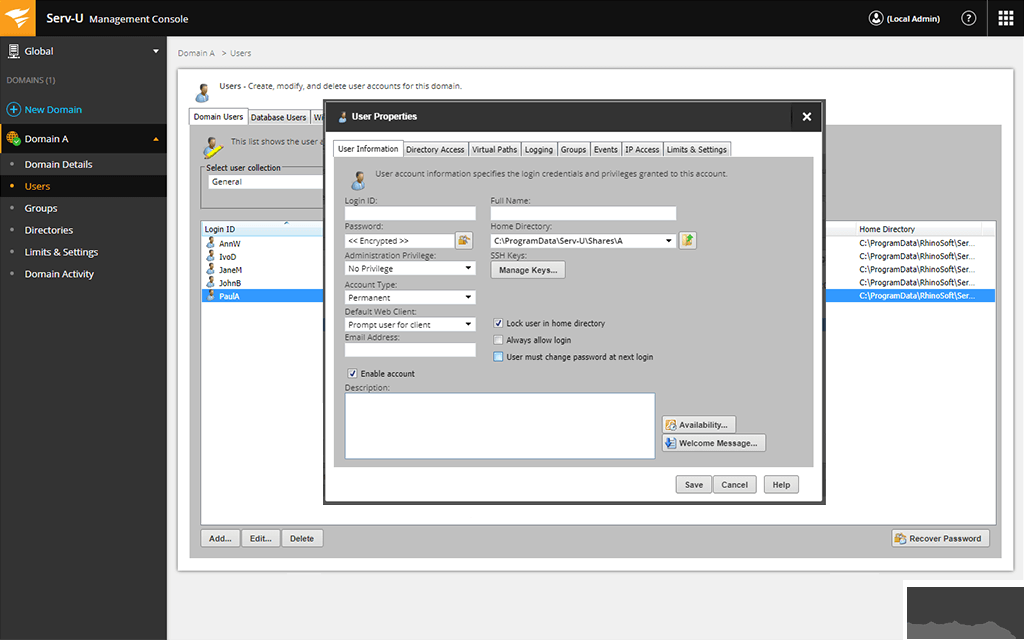
Task: Open Limits & Settings in sidebar
Action: click(x=61, y=252)
